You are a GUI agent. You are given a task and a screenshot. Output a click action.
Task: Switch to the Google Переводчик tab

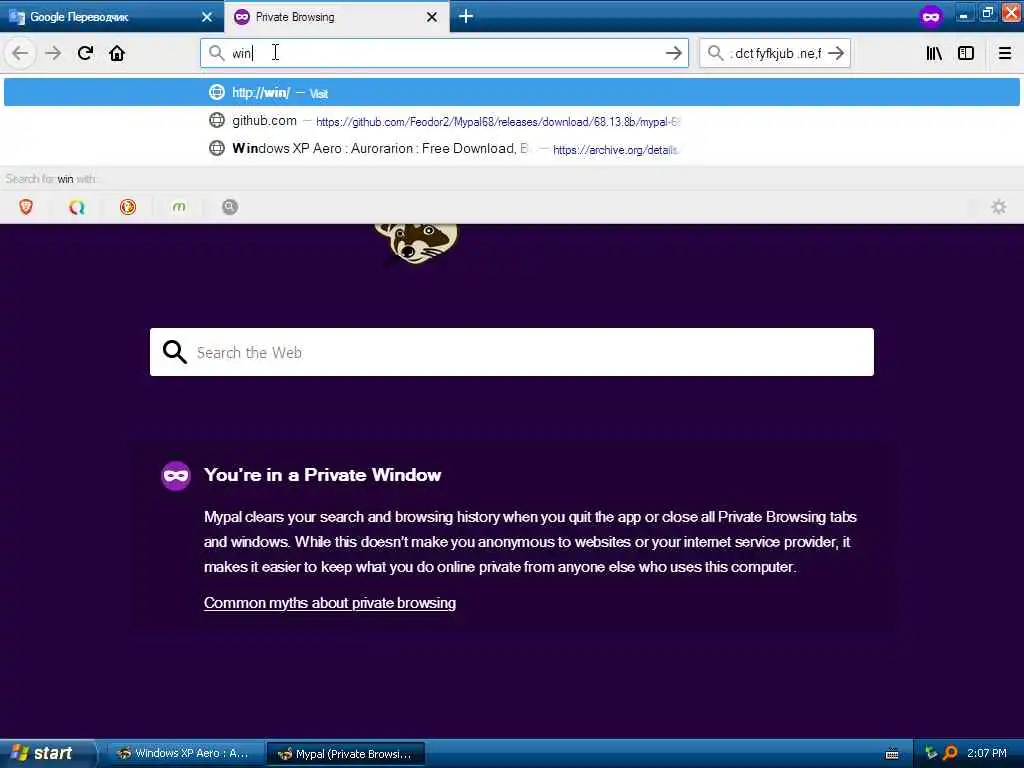pyautogui.click(x=112, y=17)
